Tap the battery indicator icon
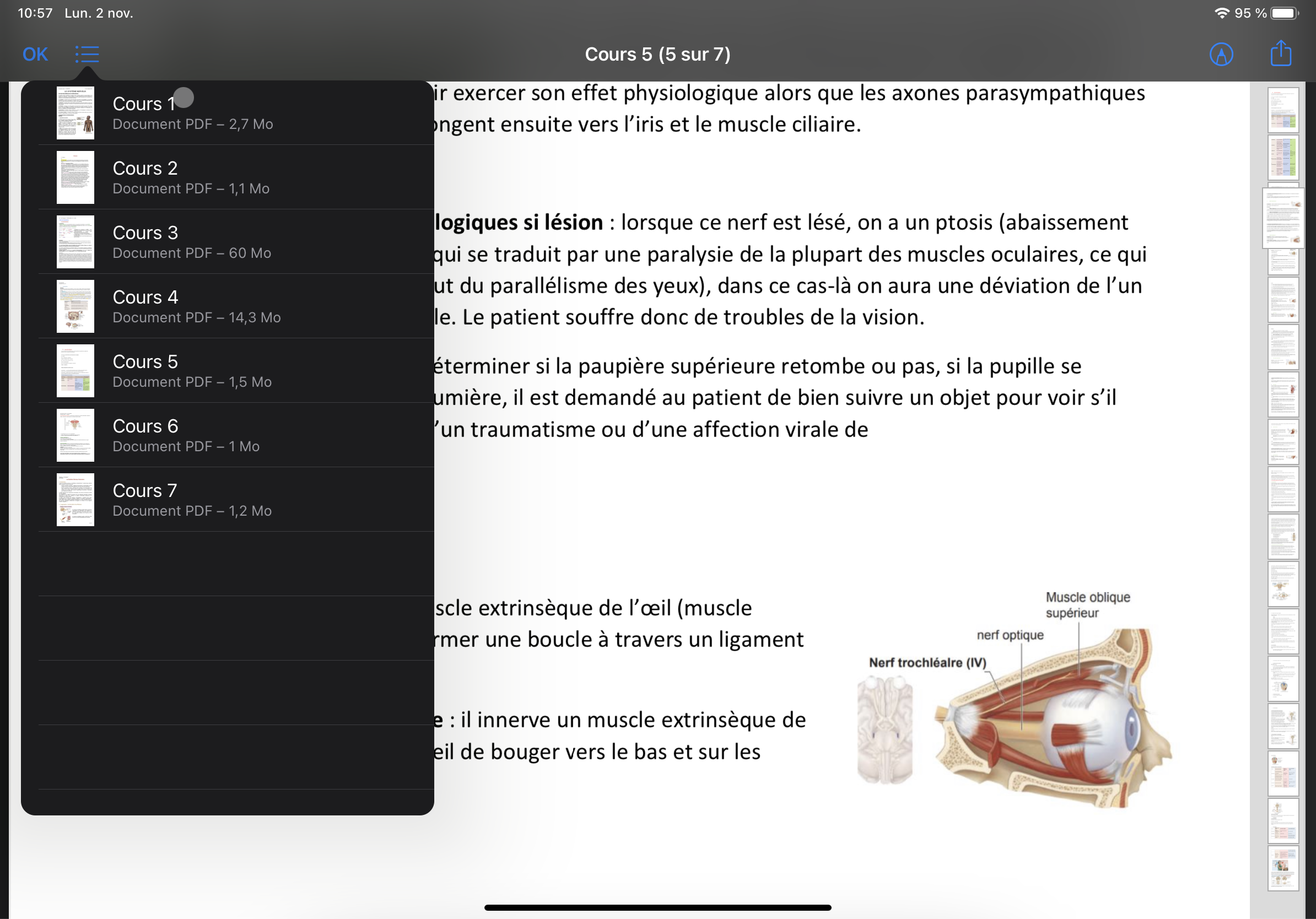1316x919 pixels. click(x=1284, y=13)
